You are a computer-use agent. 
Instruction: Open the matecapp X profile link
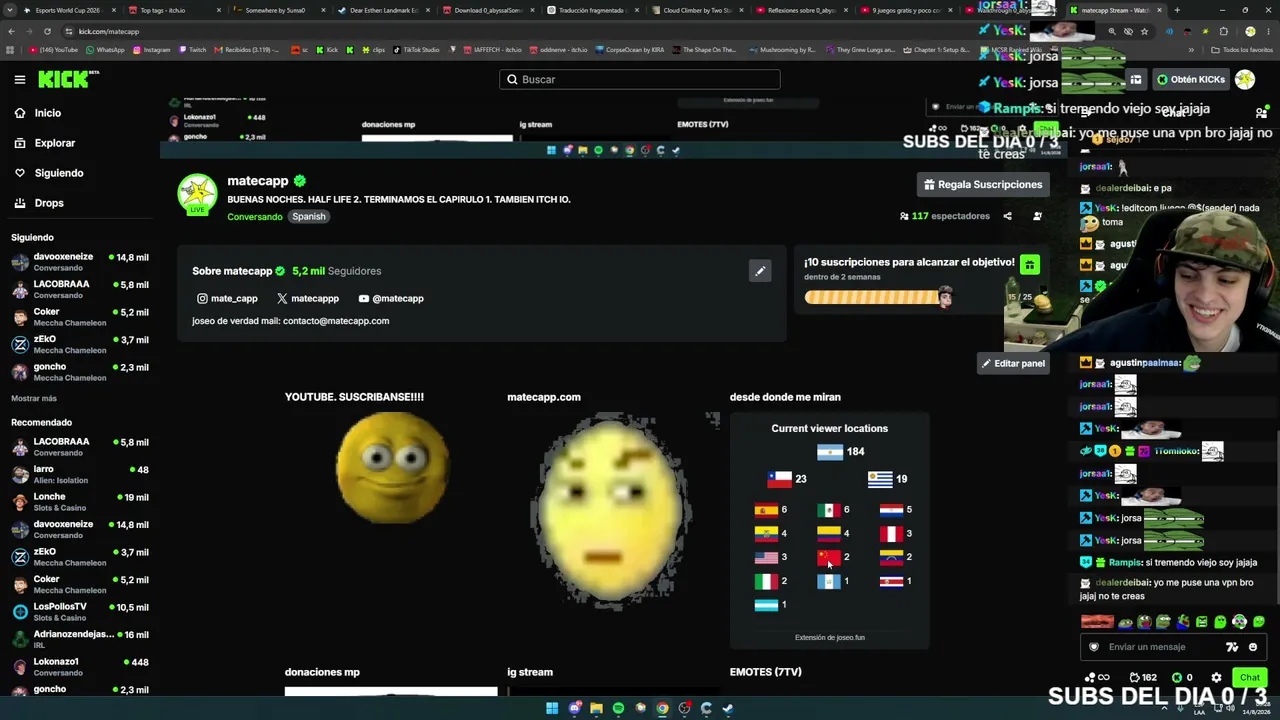coord(308,298)
